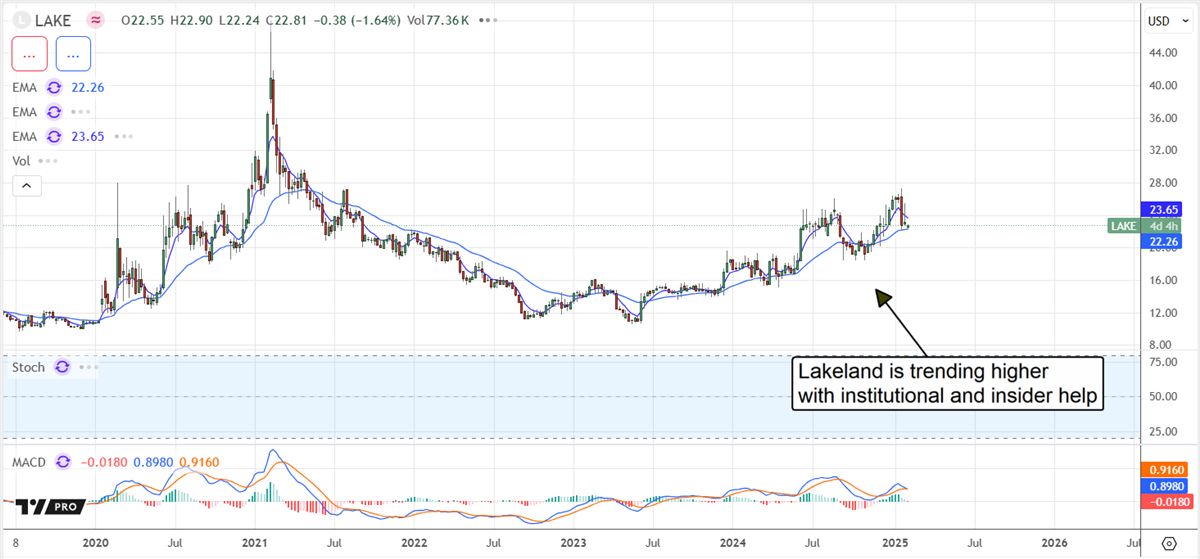Click the 2022 time axis label

pos(414,541)
